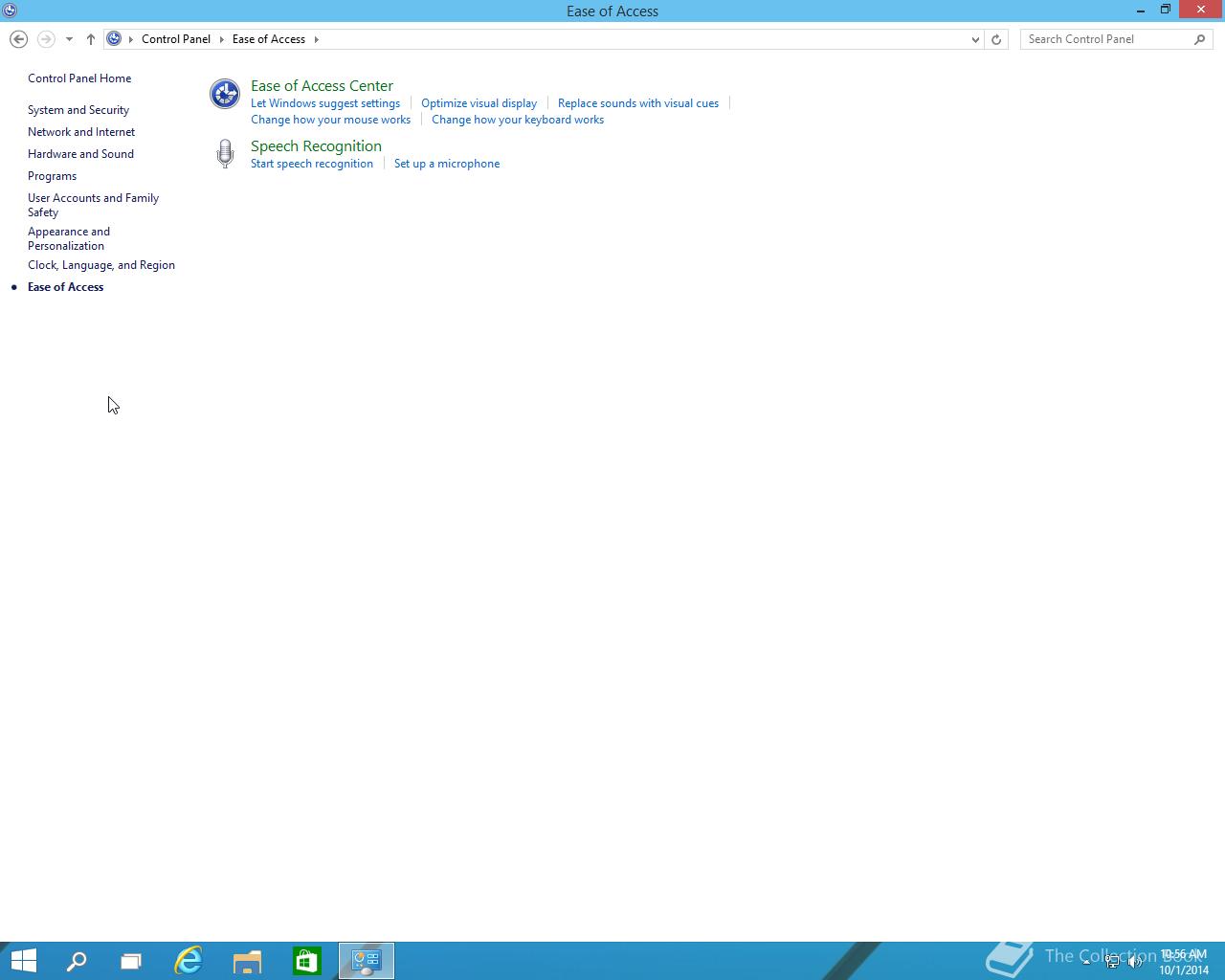The width and height of the screenshot is (1225, 980).
Task: Expand the chevron after Ease of Access breadcrumb
Action: [x=316, y=39]
